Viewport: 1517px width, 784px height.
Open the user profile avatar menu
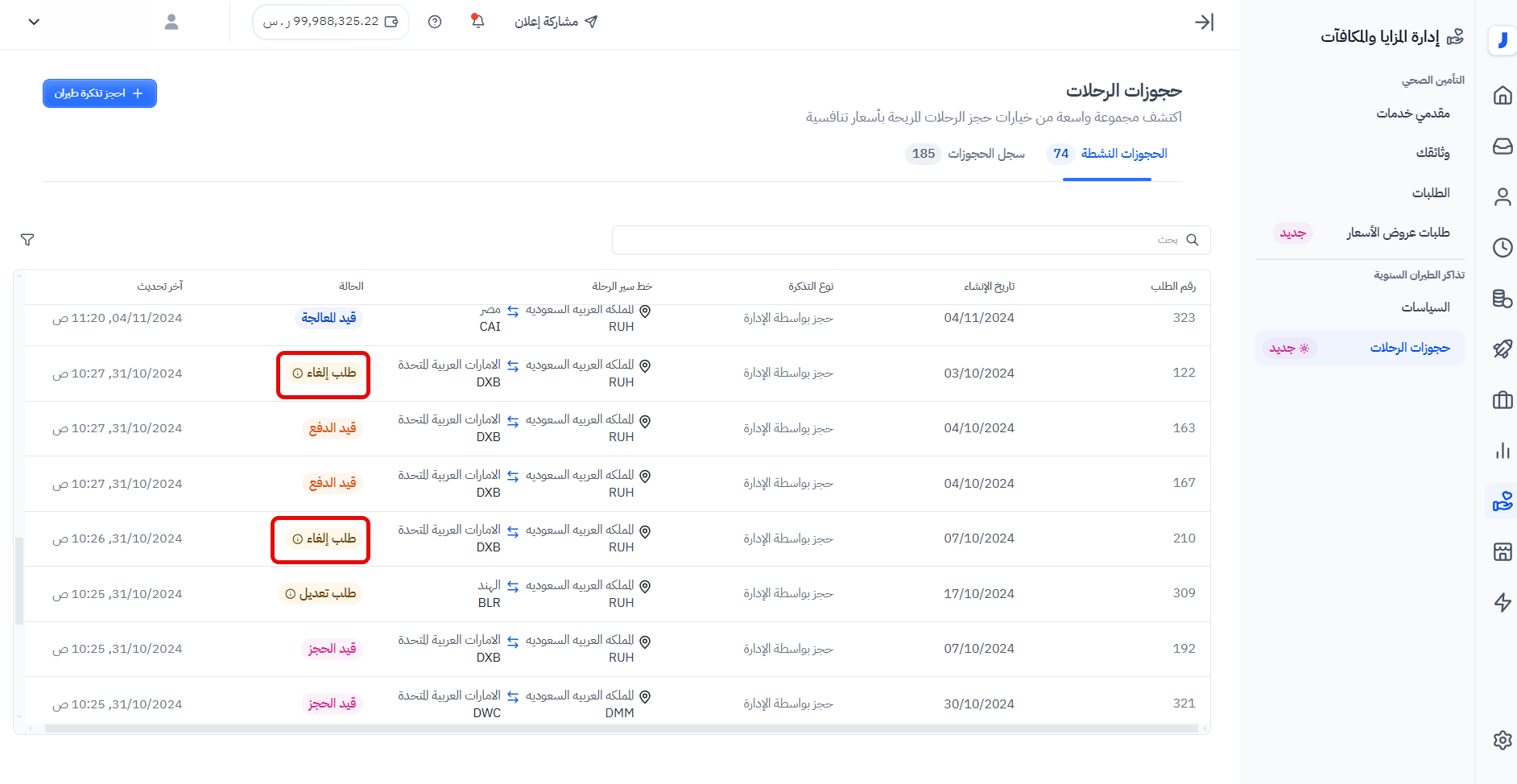tap(172, 22)
